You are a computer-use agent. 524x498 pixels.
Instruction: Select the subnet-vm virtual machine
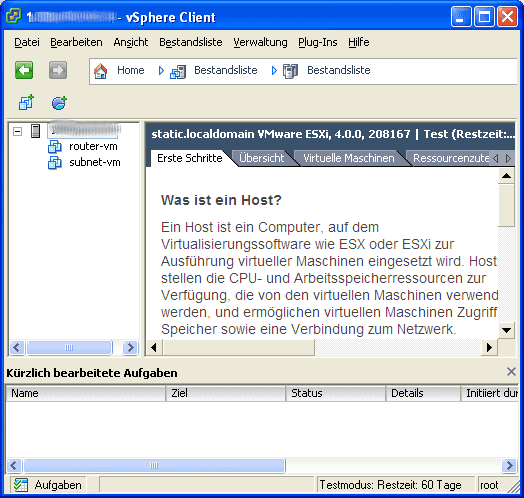pyautogui.click(x=95, y=162)
